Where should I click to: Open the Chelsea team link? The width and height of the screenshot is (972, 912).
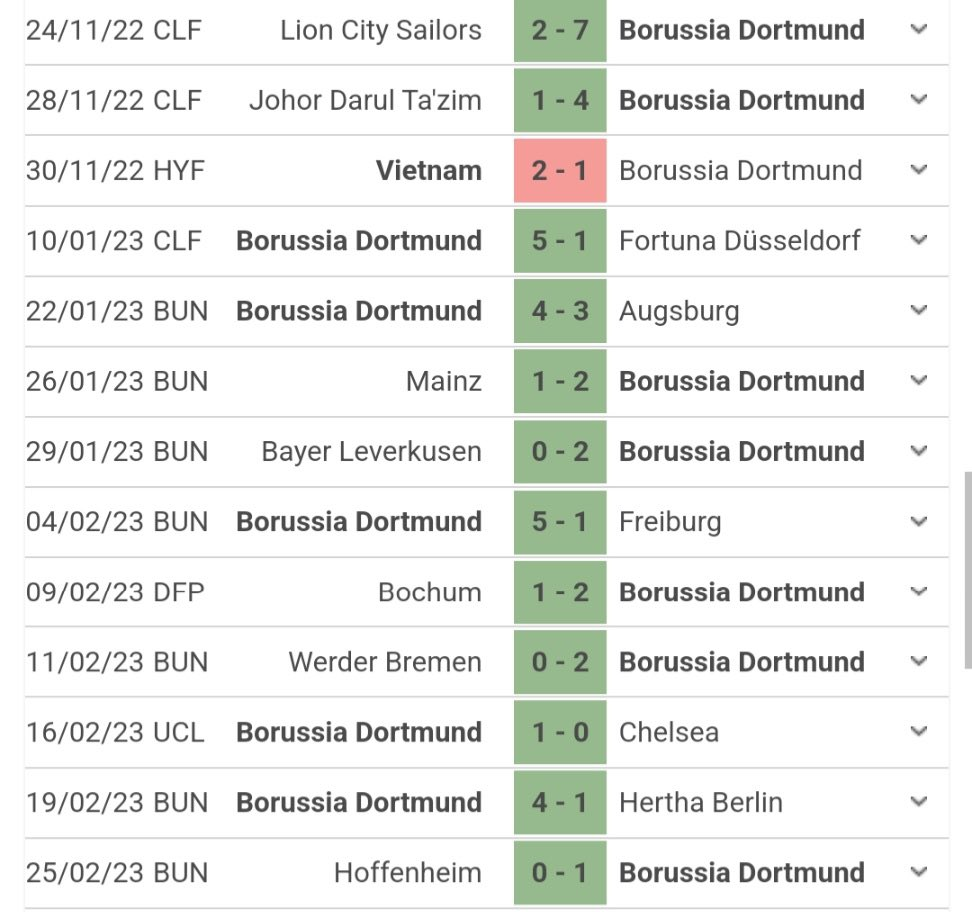tap(668, 733)
